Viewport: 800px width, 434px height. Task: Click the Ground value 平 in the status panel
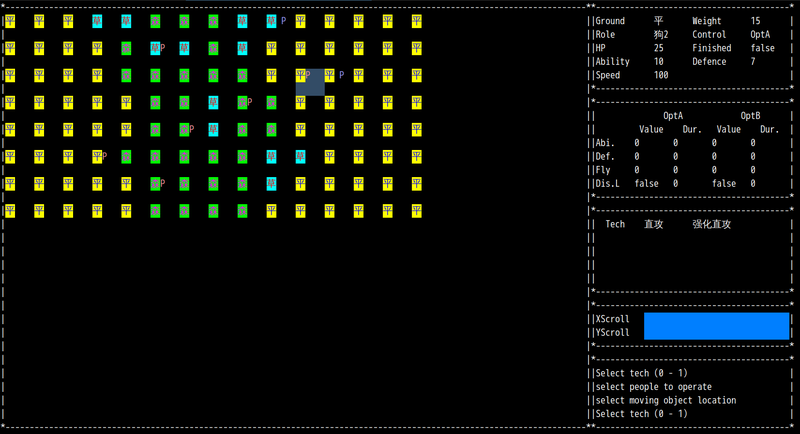pyautogui.click(x=659, y=21)
